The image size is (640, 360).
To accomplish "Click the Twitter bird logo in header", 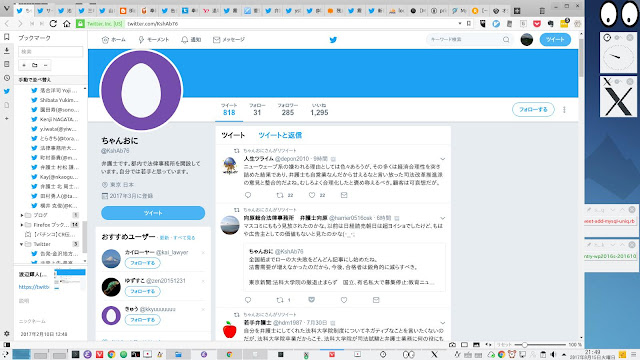I will 333,40.
